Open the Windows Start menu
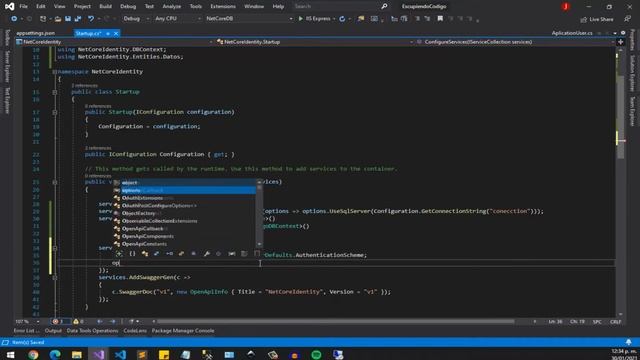This screenshot has height=360, width=640. pyautogui.click(x=10, y=355)
